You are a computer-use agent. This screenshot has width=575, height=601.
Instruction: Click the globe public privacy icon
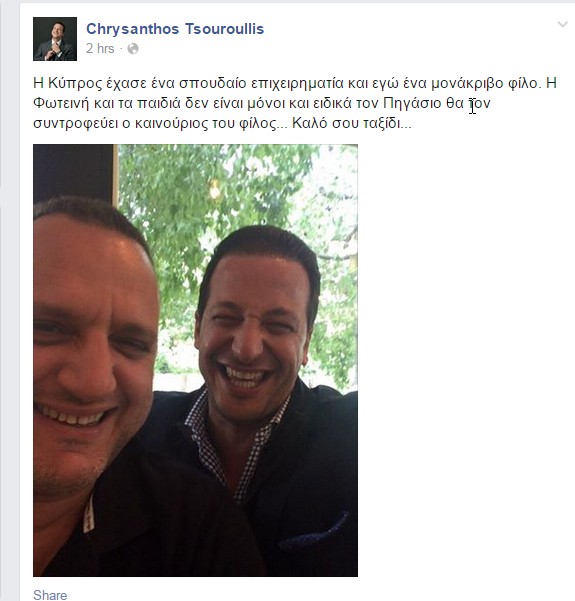(133, 49)
